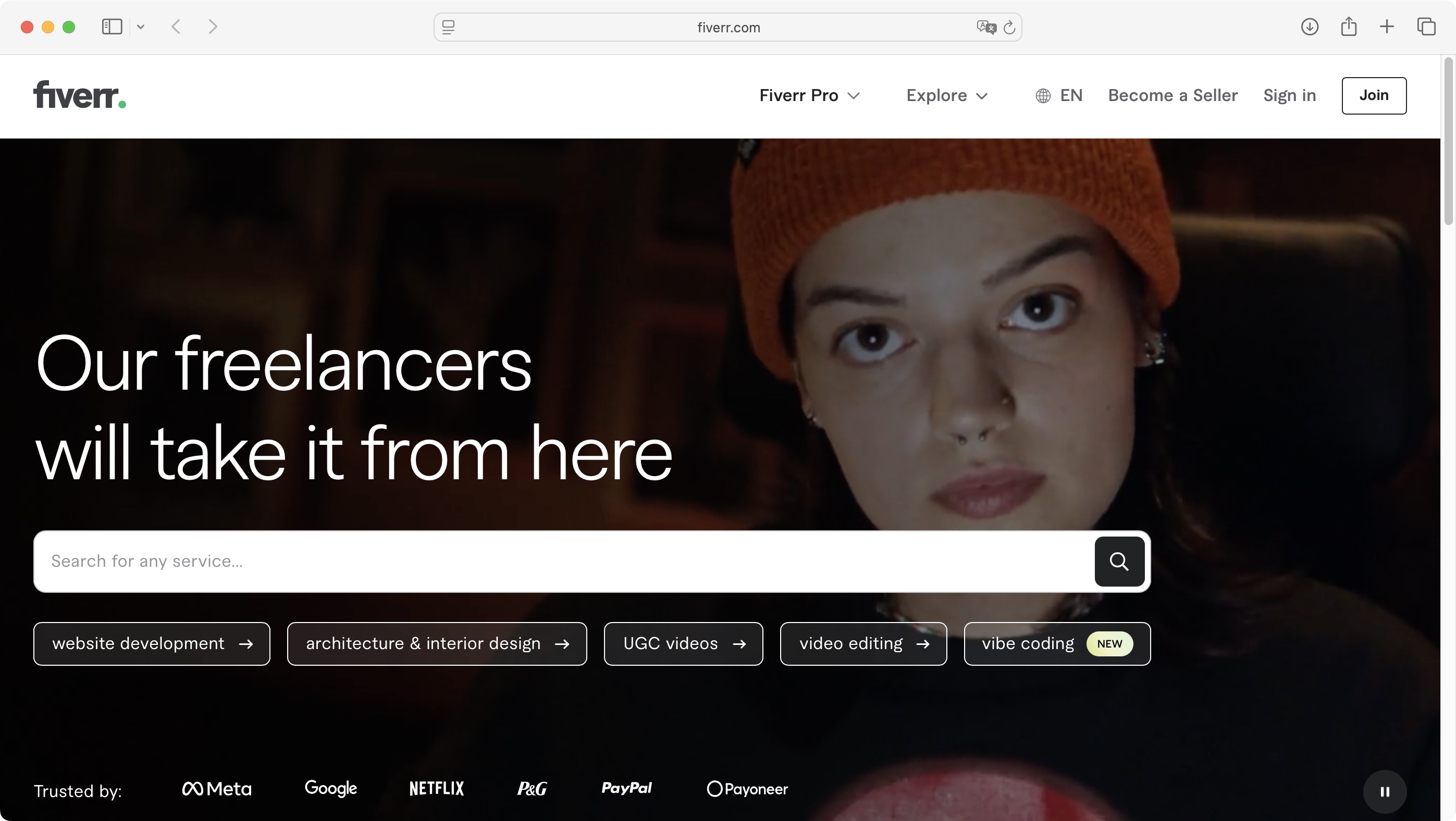The height and width of the screenshot is (821, 1456).
Task: Click the Netflix logo
Action: pos(436,788)
